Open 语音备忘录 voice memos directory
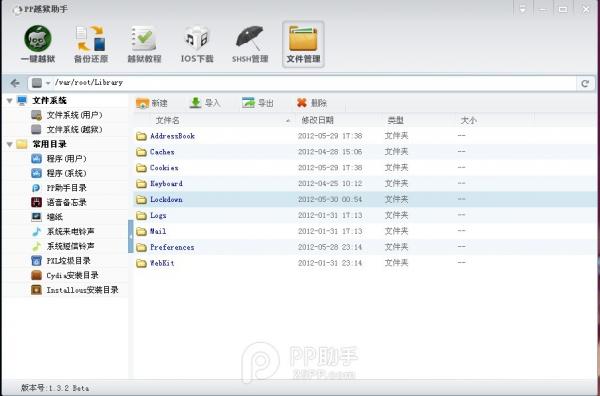Viewport: 600px width, 396px height. pyautogui.click(x=59, y=202)
